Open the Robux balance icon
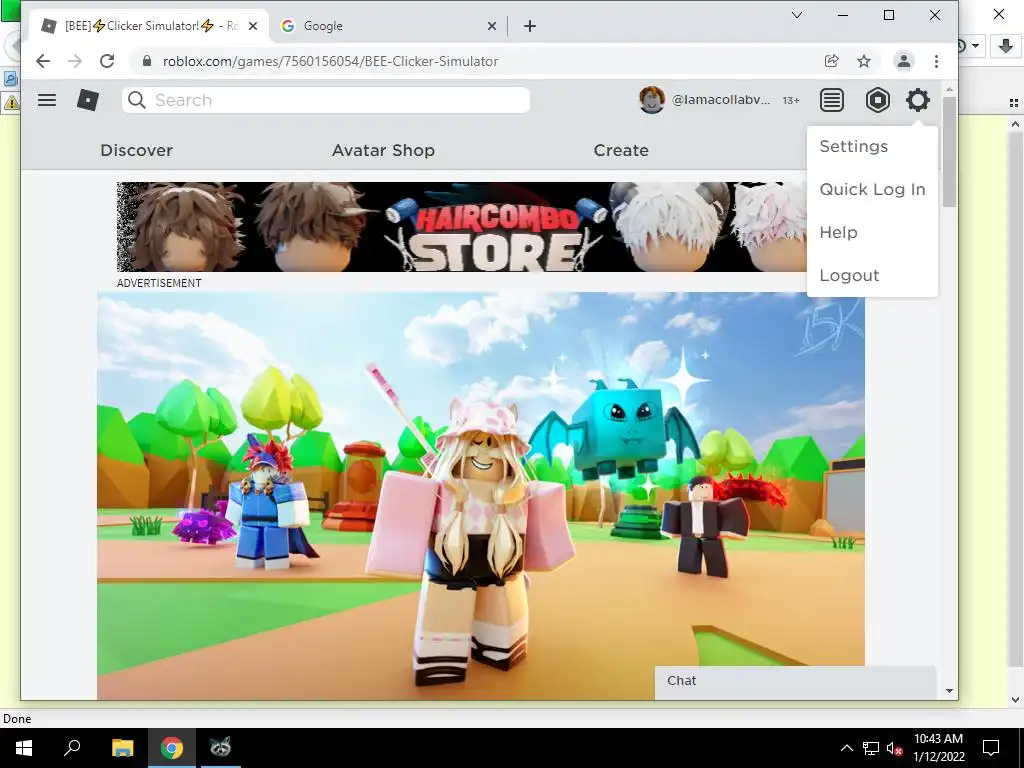The image size is (1024, 768). pos(878,100)
